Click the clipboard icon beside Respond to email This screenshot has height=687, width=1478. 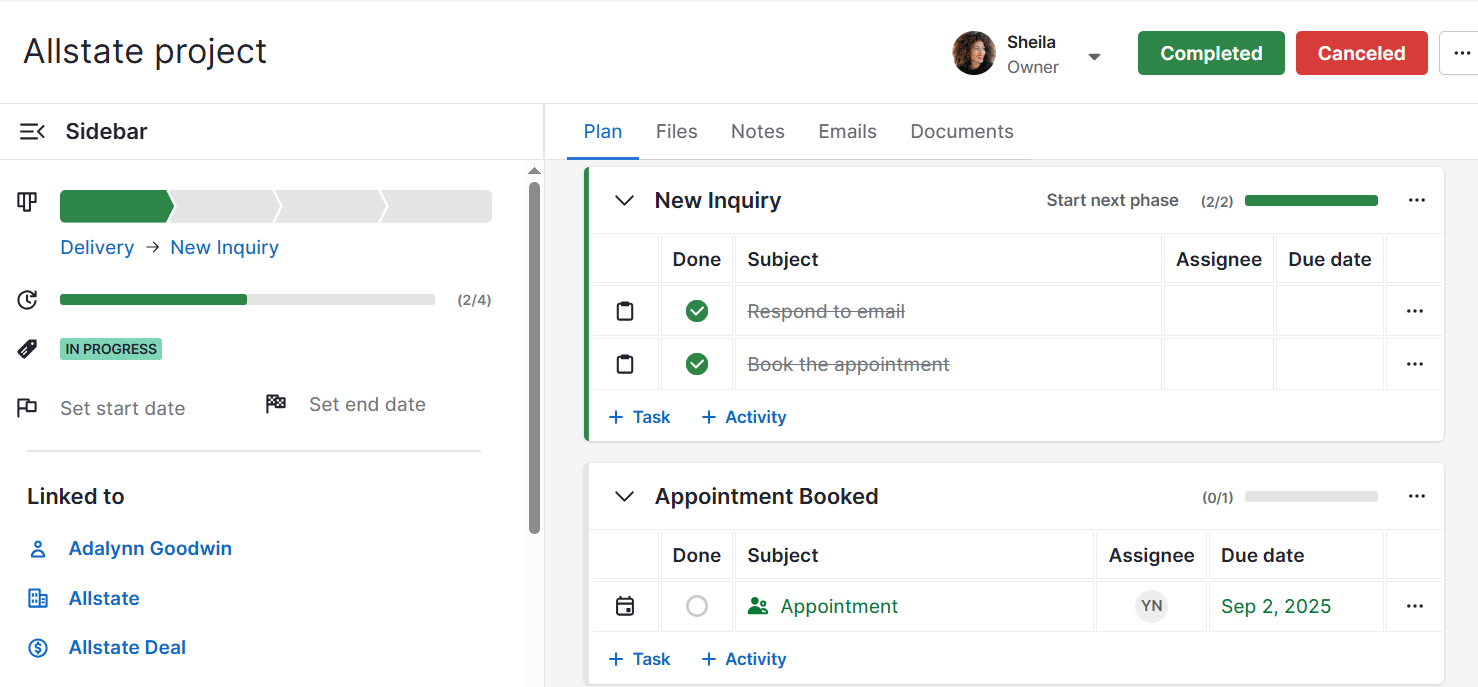tap(624, 311)
